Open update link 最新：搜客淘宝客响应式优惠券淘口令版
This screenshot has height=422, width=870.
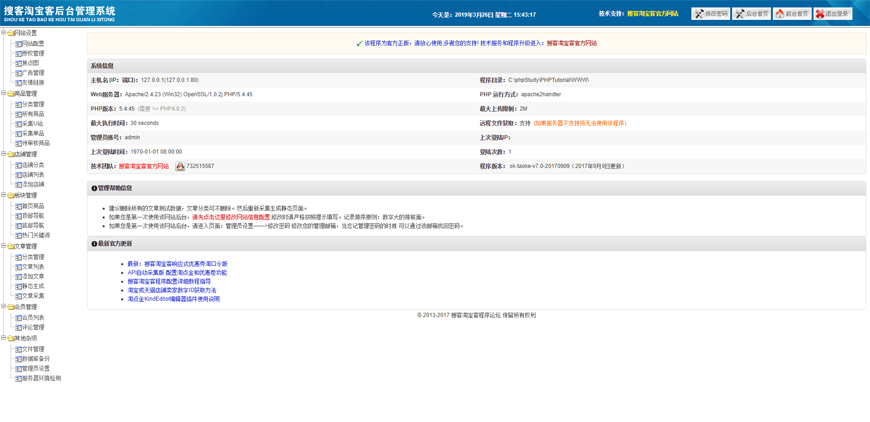tap(178, 264)
